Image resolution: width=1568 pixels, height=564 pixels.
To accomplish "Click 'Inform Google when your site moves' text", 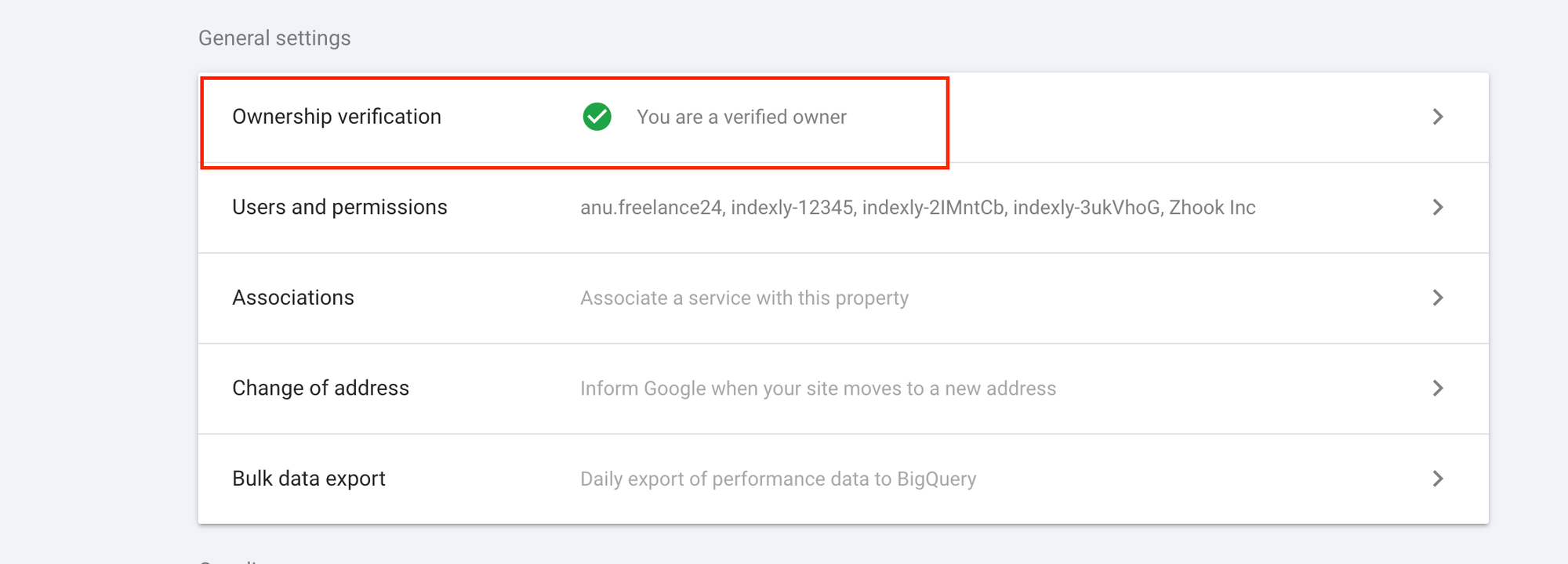I will click(818, 389).
